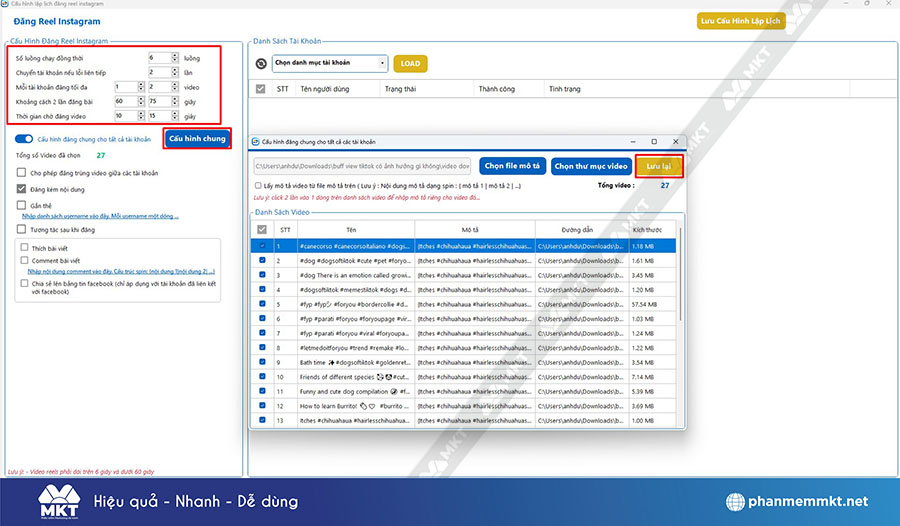Select the Funny and cute dog compilation row
The image size is (900, 526).
463,391
